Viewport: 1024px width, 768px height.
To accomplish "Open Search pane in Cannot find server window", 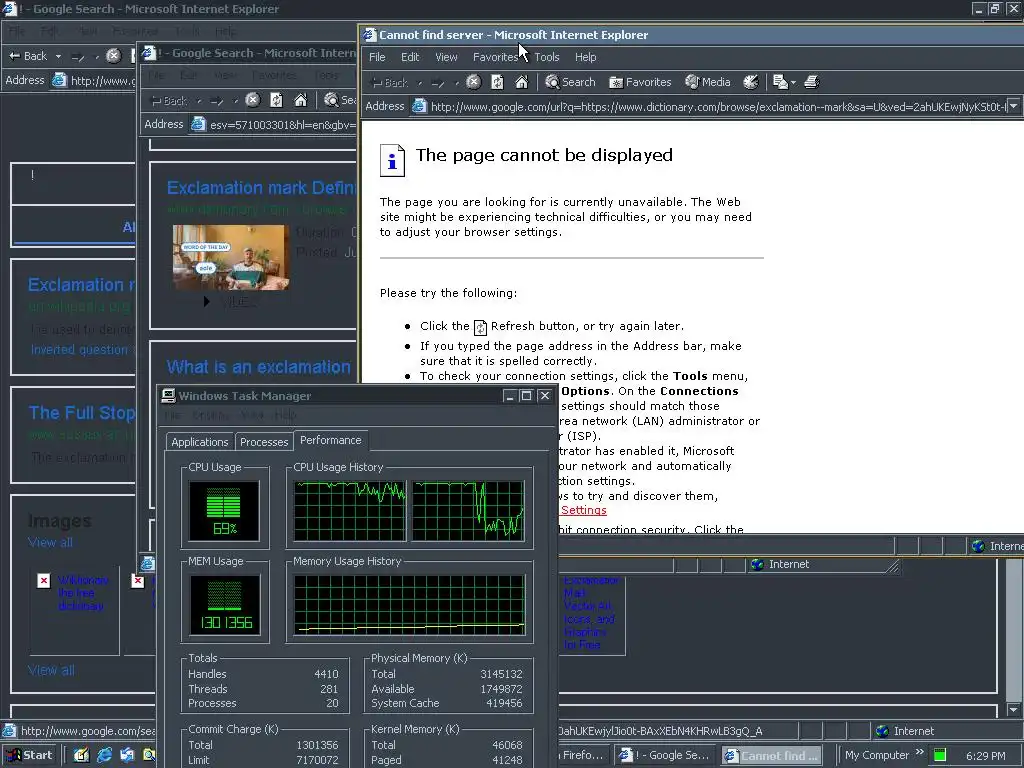I will (570, 82).
